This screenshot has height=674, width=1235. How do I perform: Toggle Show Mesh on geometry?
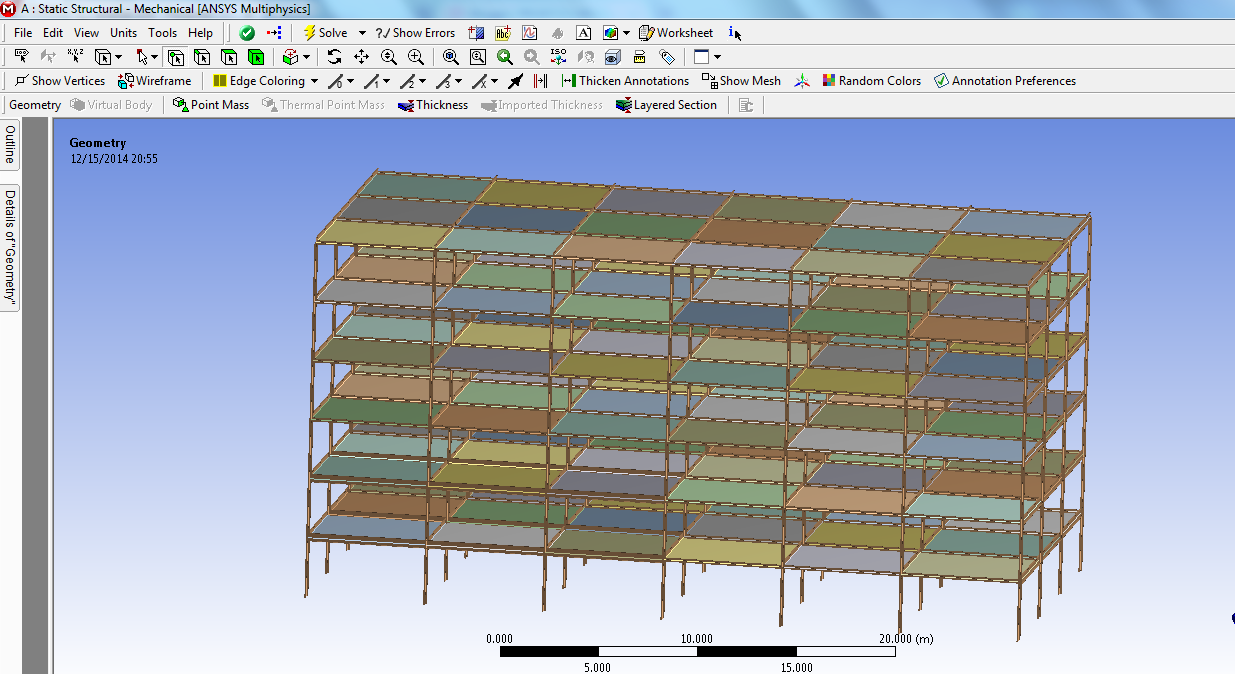(740, 80)
